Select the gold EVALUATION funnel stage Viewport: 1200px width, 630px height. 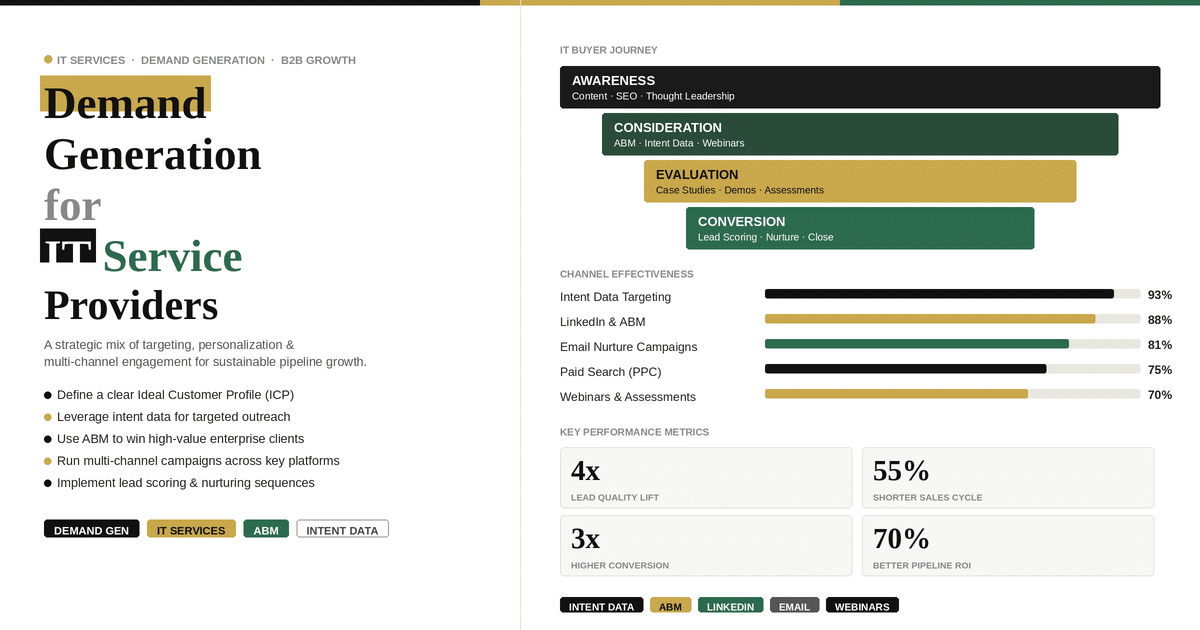(860, 181)
